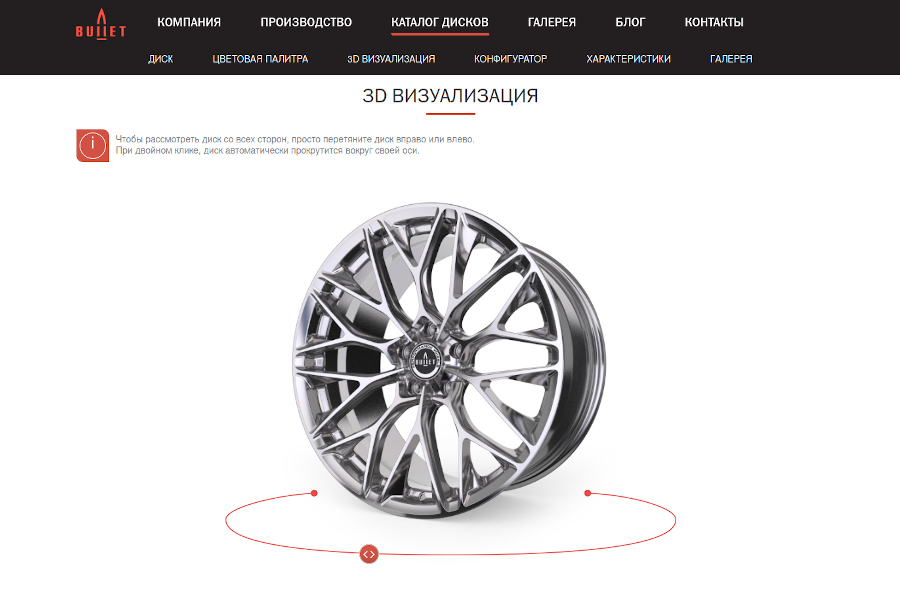Switch to the ДИСК submenu tab
Image resolution: width=900 pixels, height=600 pixels.
tap(161, 59)
